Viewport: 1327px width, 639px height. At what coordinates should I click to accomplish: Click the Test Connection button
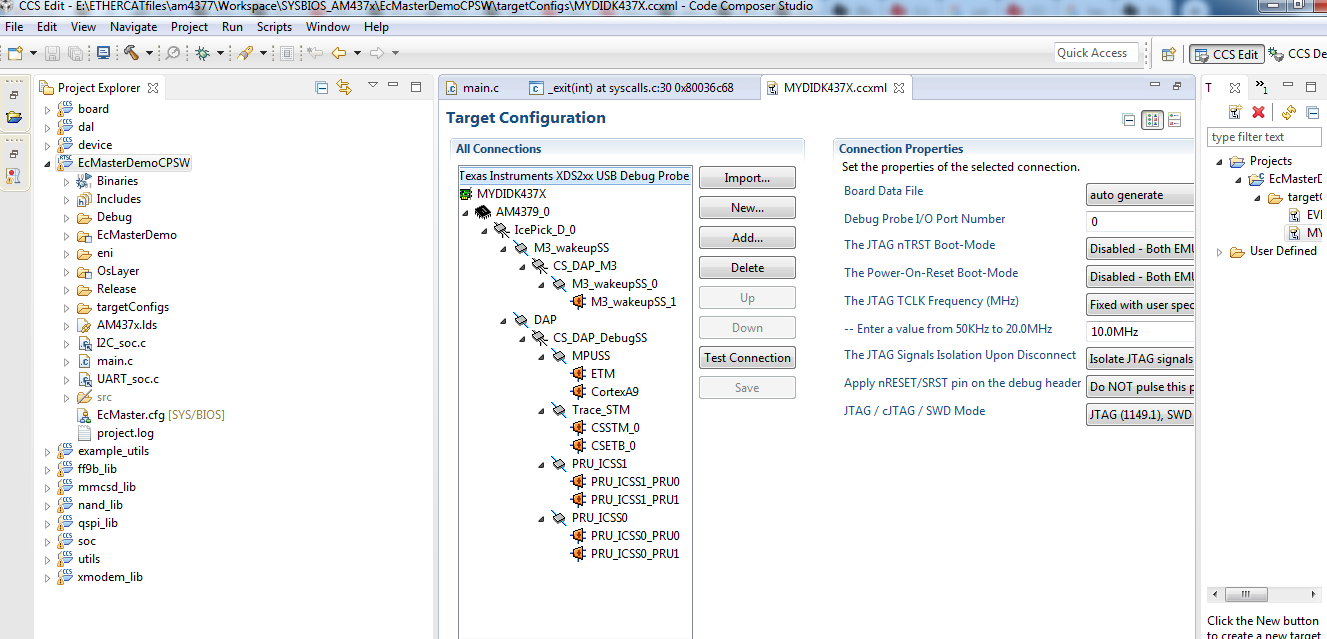pos(747,358)
